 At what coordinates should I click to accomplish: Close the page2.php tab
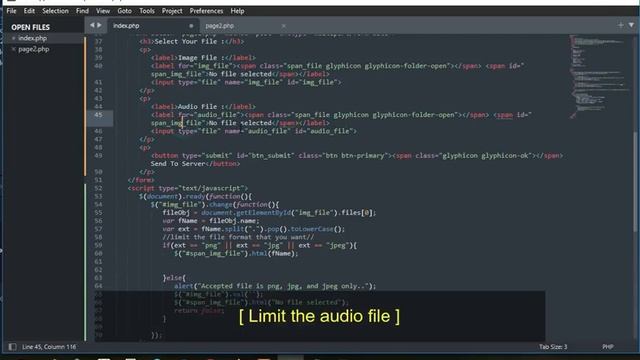(x=284, y=26)
